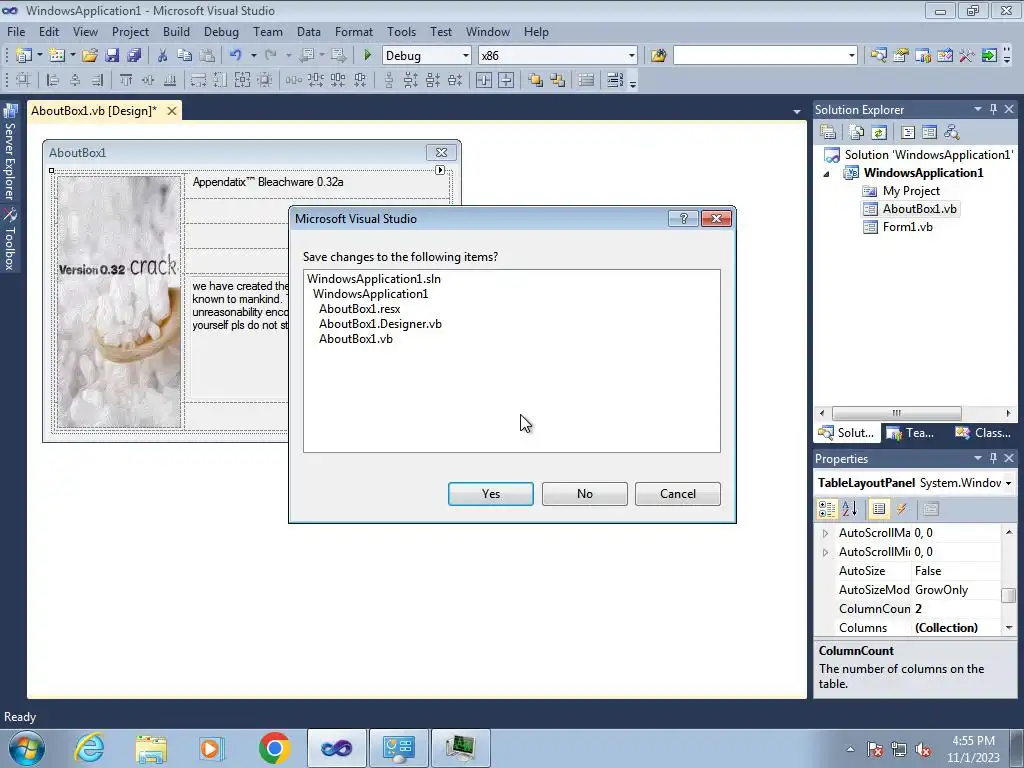The width and height of the screenshot is (1024, 768).
Task: Expand the AutoScrollMargin property row
Action: tap(825, 533)
